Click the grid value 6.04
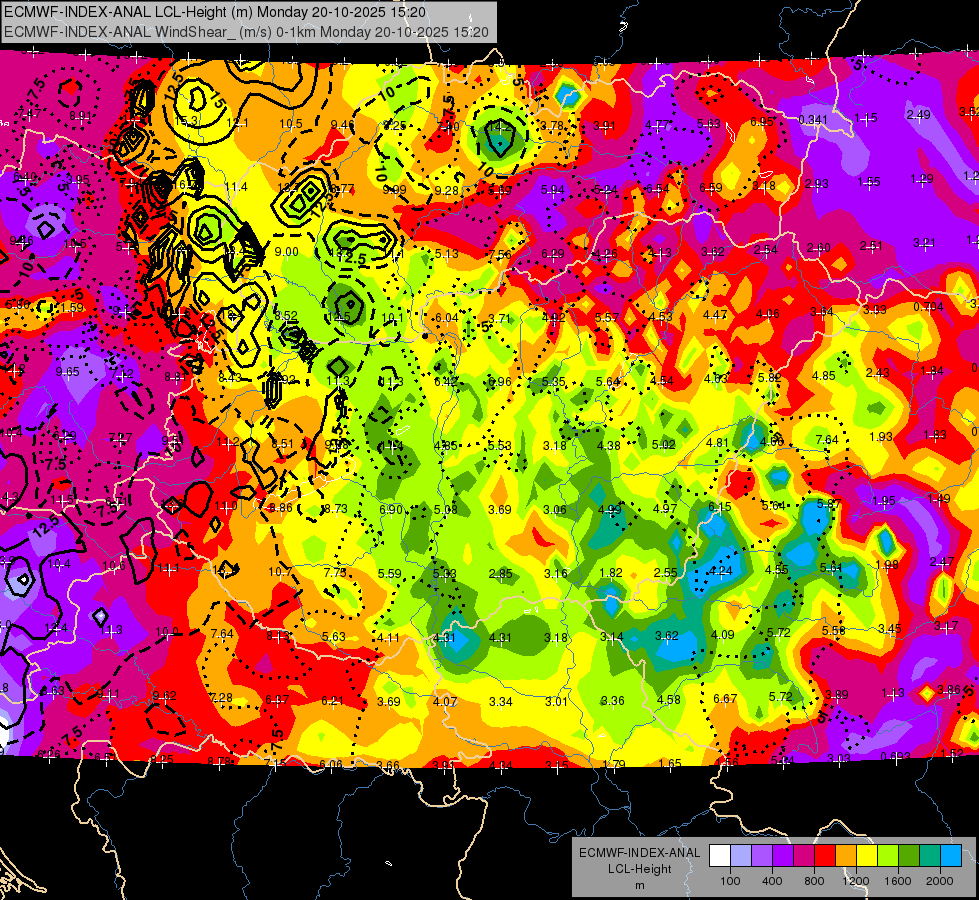 446,318
